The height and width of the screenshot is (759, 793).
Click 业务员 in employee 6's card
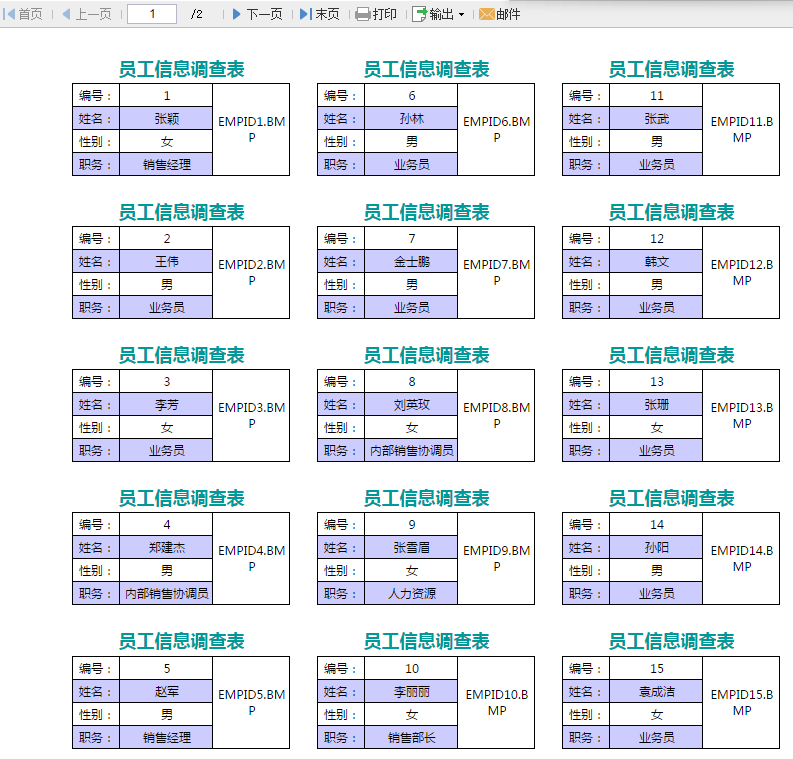coord(411,164)
